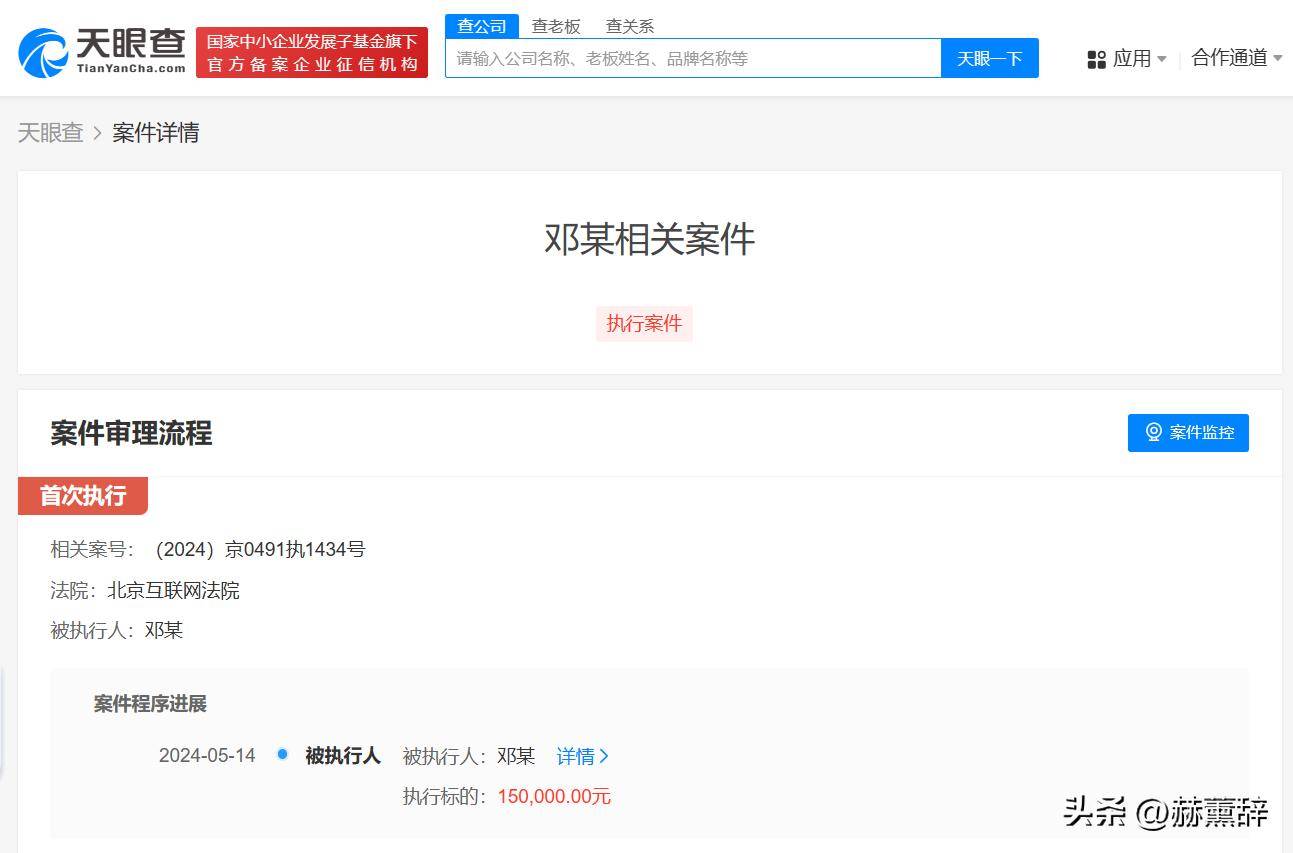Click the camera icon in 案件监控 button

pos(1153,432)
